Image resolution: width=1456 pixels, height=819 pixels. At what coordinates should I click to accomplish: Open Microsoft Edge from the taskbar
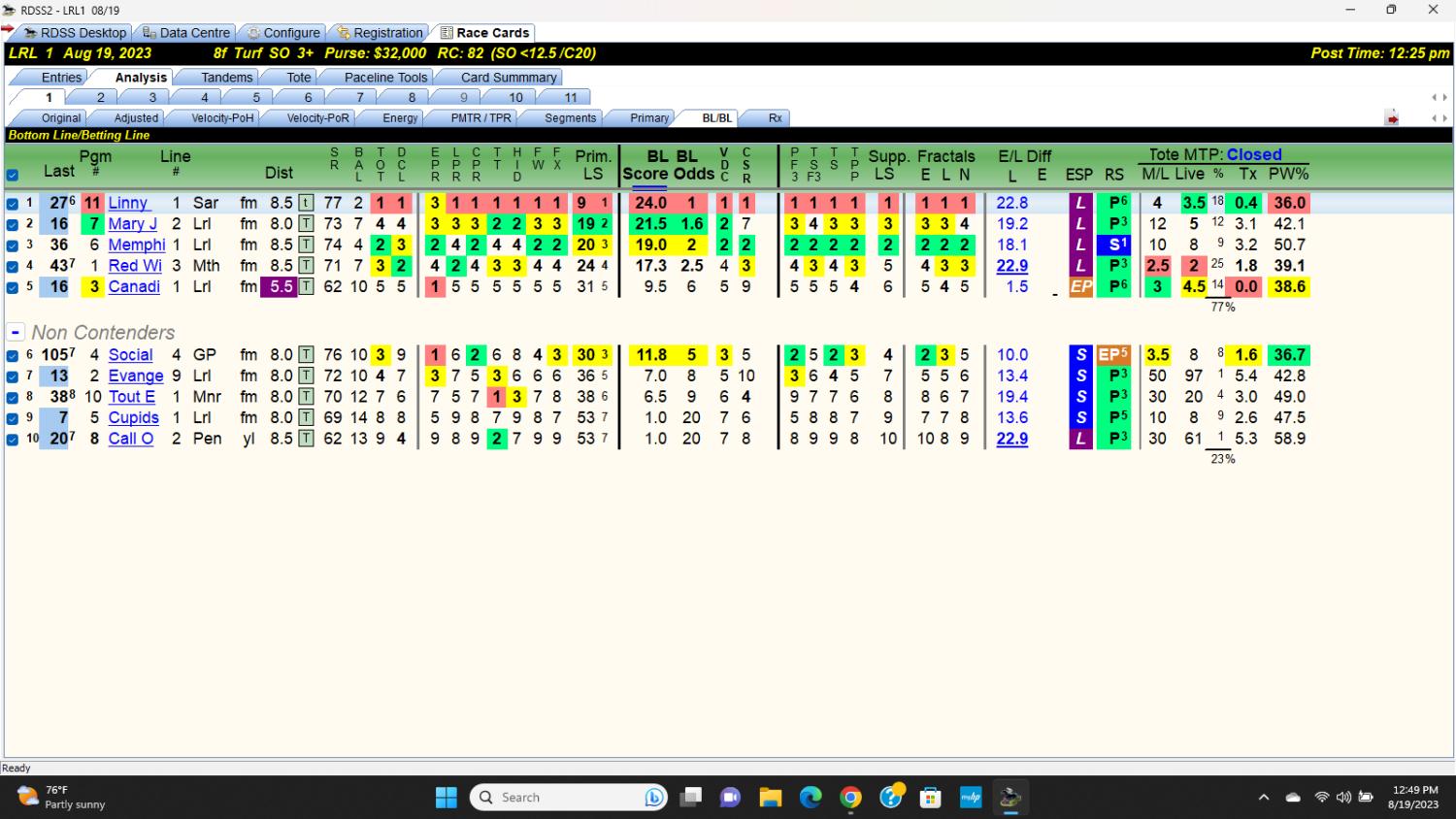[811, 798]
